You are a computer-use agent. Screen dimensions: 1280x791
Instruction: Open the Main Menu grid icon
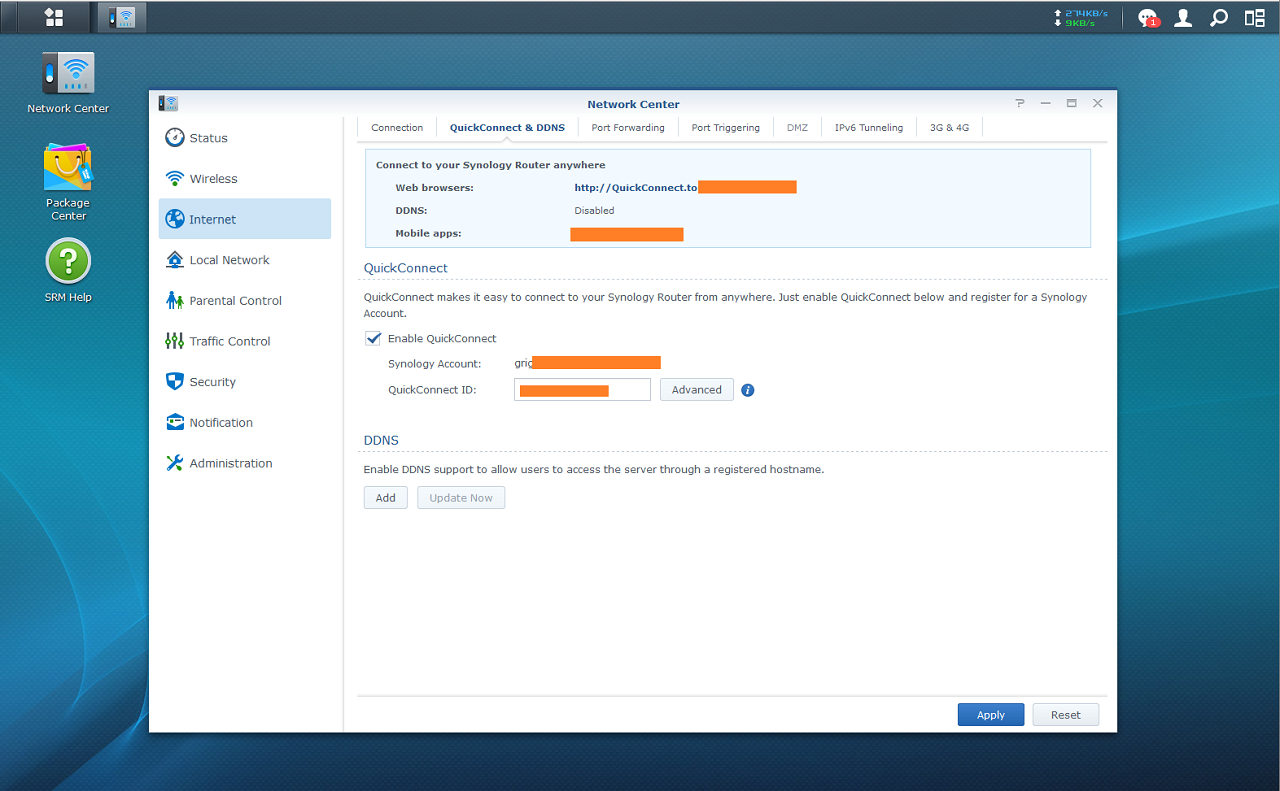[54, 17]
